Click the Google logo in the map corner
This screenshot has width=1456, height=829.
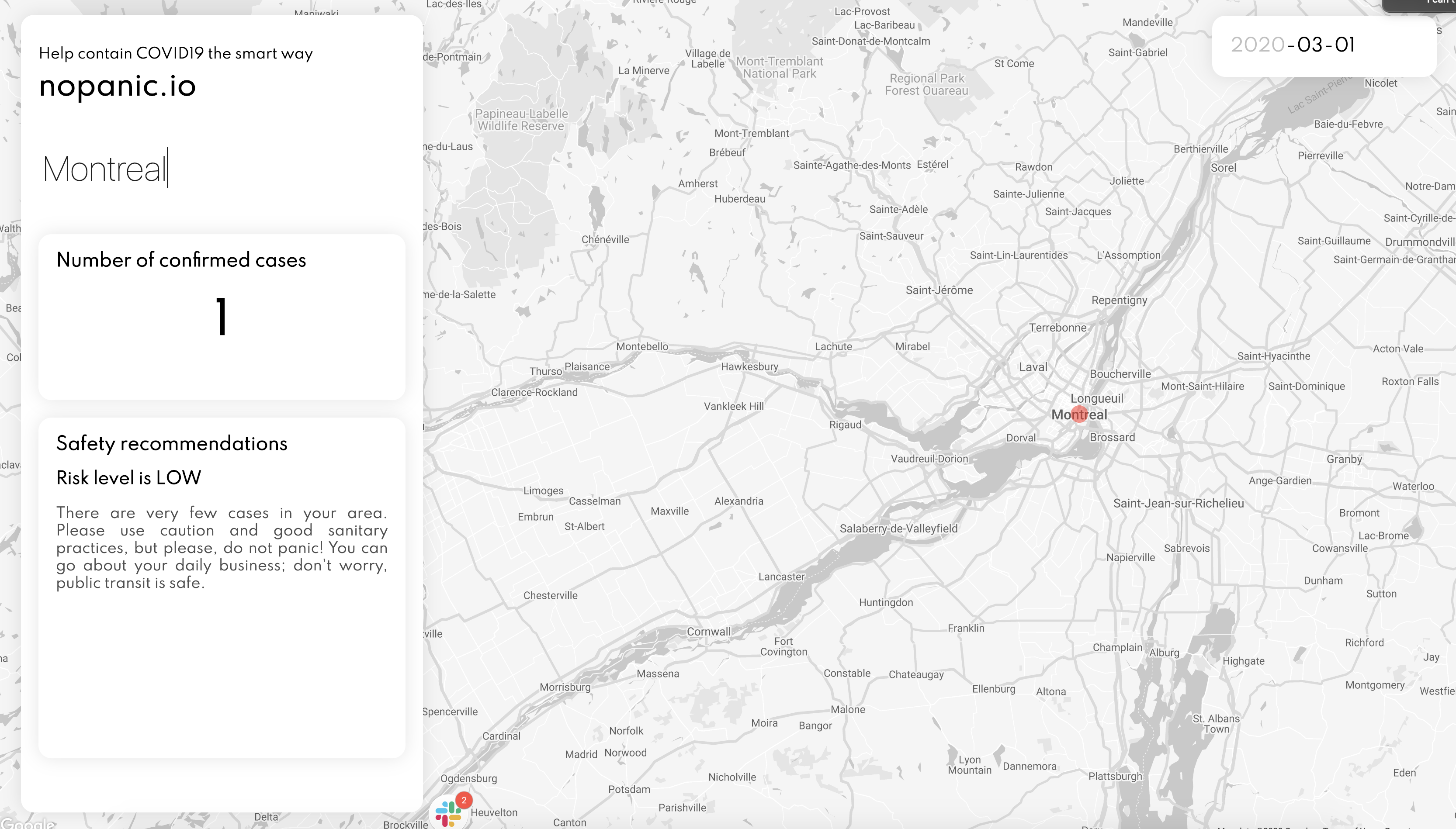28,823
